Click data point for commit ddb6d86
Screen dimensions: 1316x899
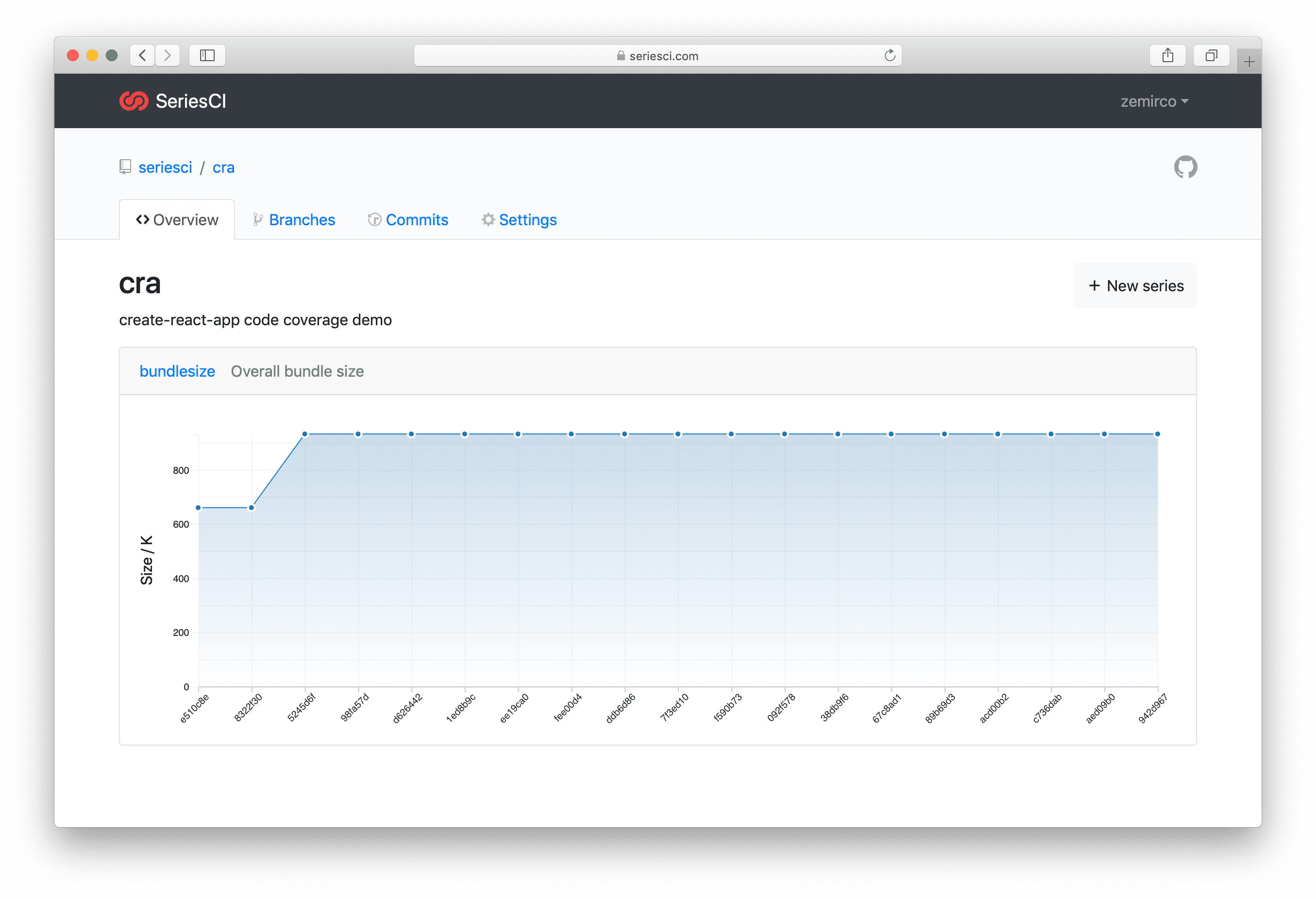(624, 434)
